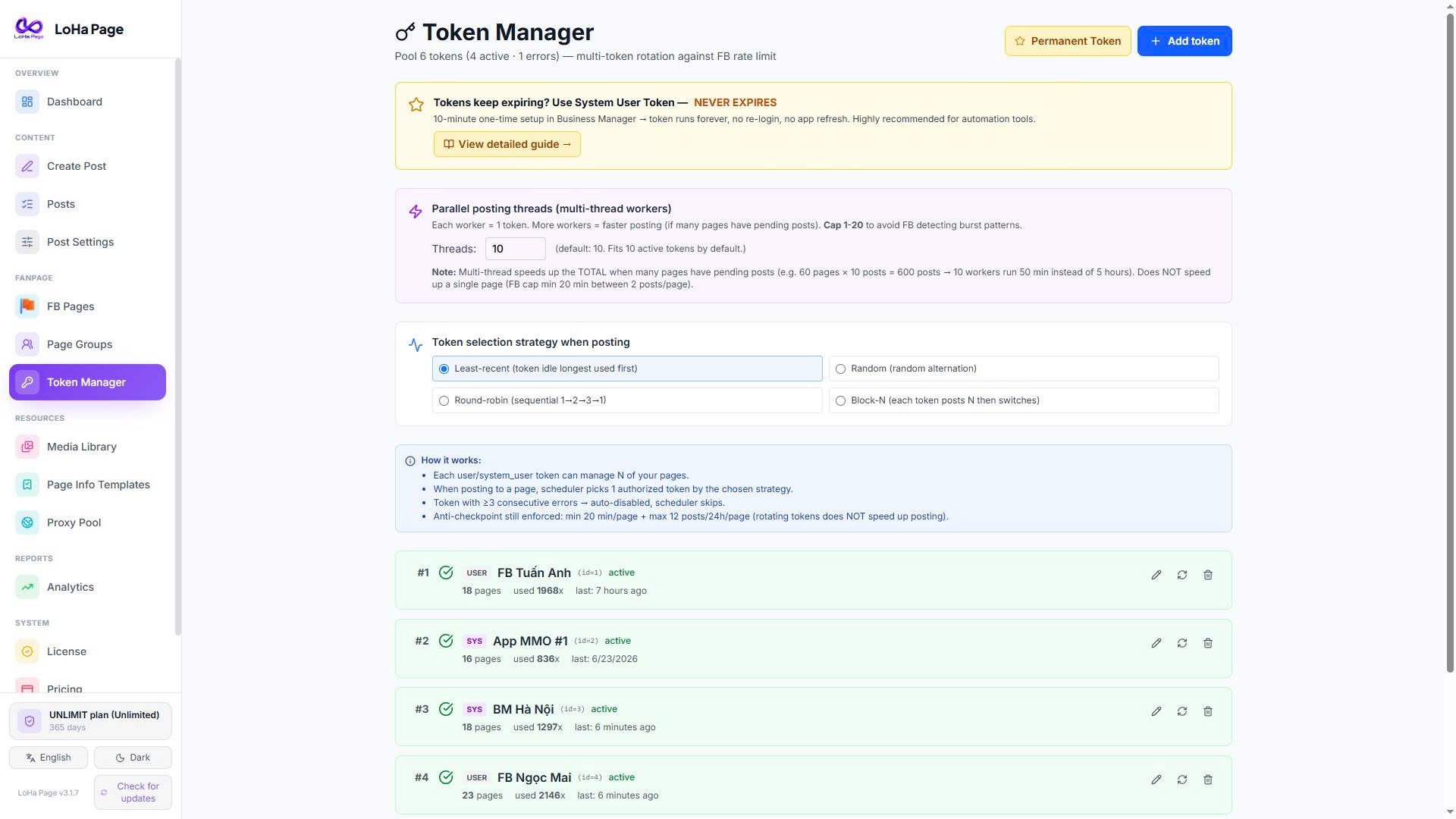Open the Create Post page
This screenshot has width=1456, height=819.
tap(87, 166)
